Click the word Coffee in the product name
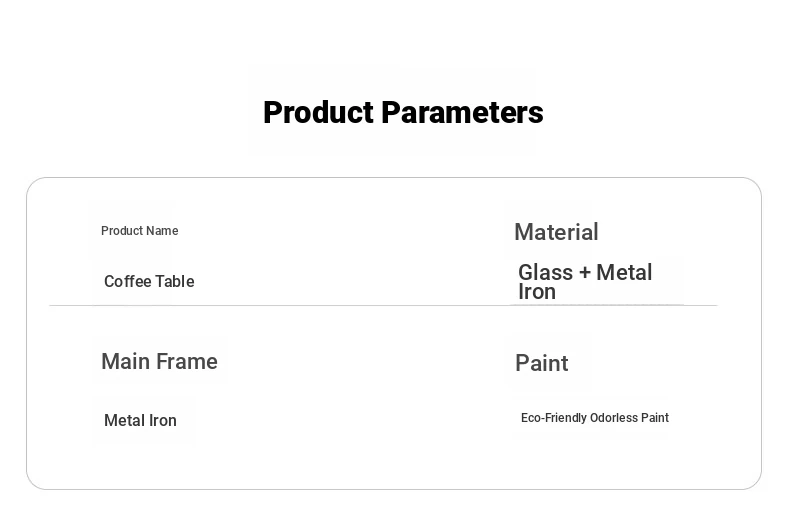This screenshot has width=790, height=512. pos(127,282)
